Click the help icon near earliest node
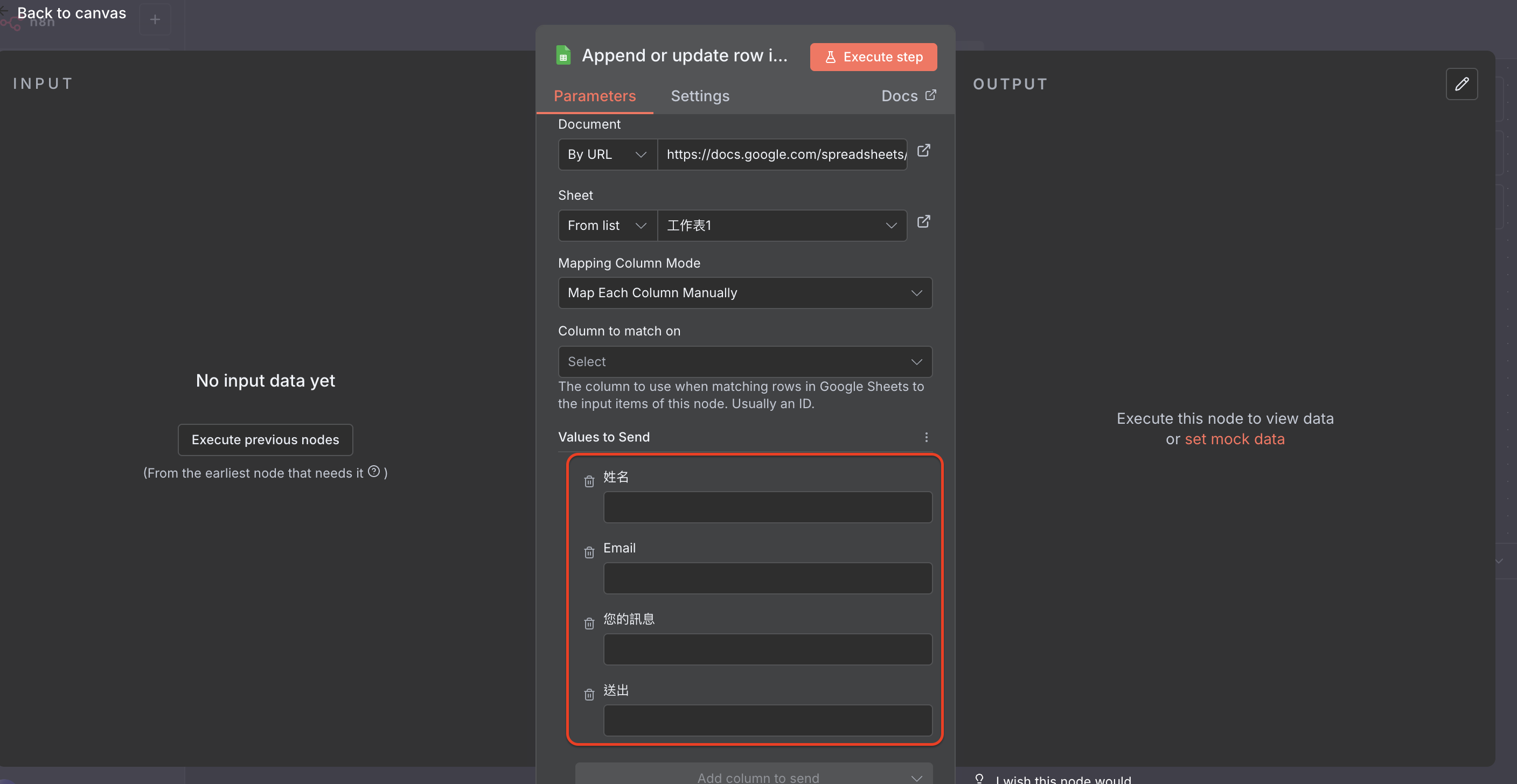Viewport: 1517px width, 784px height. coord(374,471)
